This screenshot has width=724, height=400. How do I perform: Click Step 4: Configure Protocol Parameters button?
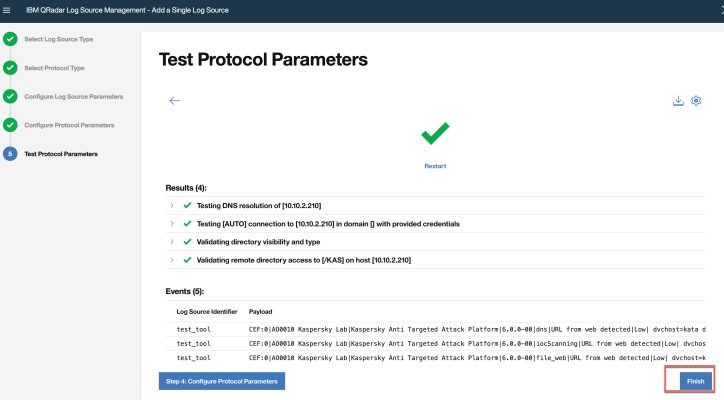pos(222,381)
